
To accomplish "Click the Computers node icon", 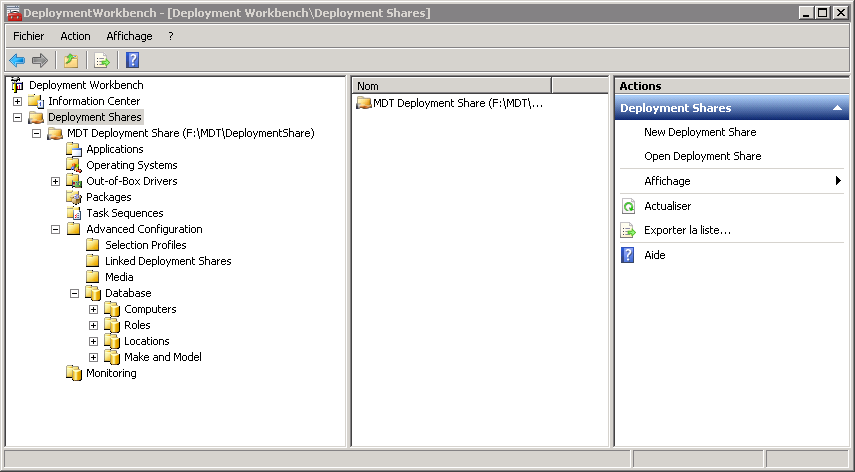I will (x=112, y=309).
